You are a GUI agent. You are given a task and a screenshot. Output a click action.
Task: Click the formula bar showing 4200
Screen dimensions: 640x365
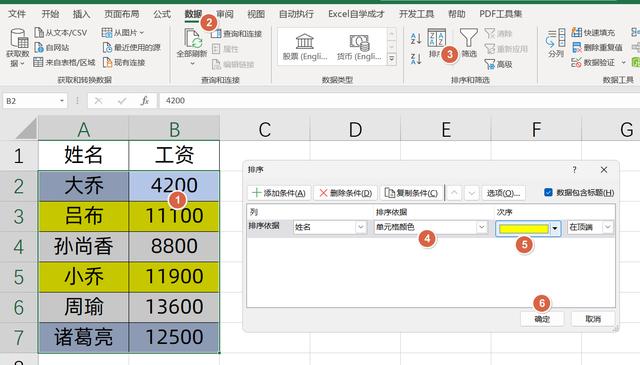tap(400, 100)
